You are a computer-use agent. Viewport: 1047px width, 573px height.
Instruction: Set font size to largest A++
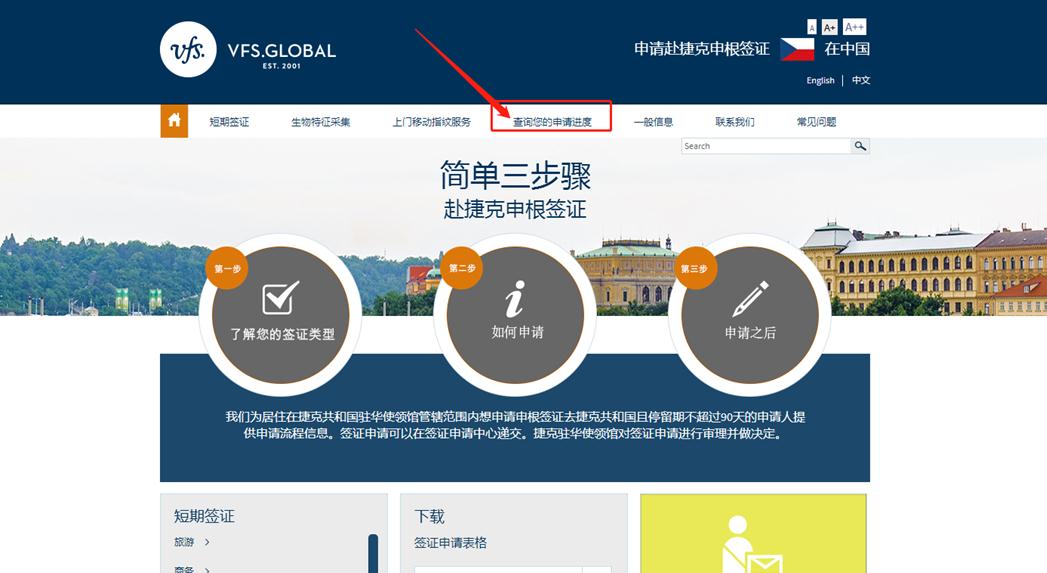coord(854,27)
